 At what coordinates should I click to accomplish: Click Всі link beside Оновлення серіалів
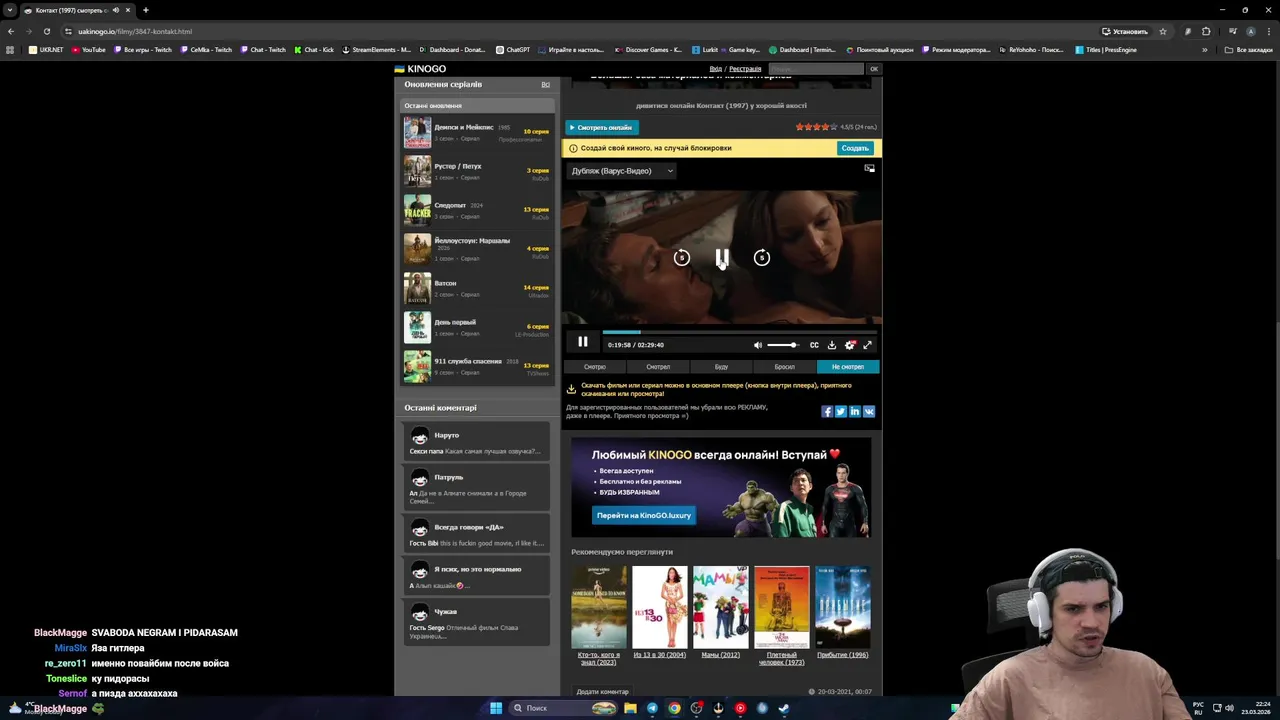point(545,85)
